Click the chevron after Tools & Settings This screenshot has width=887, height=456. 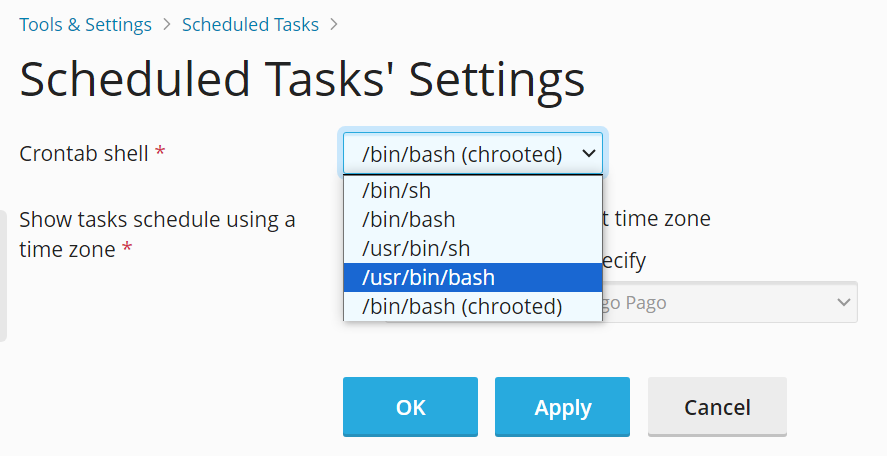pyautogui.click(x=167, y=24)
